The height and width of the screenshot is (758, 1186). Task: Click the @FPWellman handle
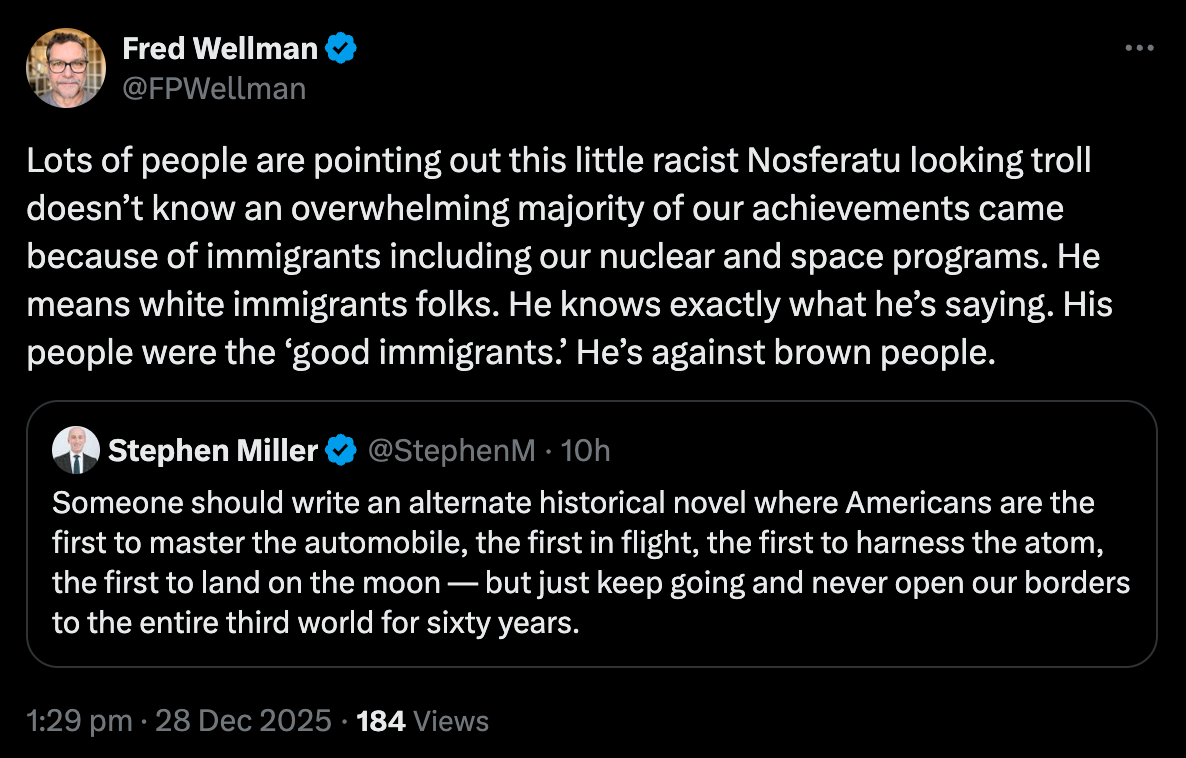(214, 89)
